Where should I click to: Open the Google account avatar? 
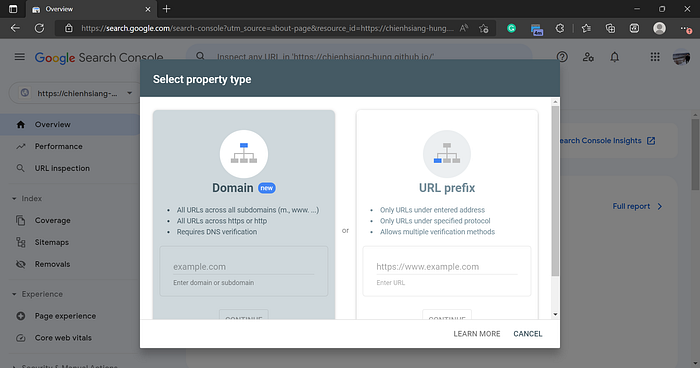click(681, 57)
